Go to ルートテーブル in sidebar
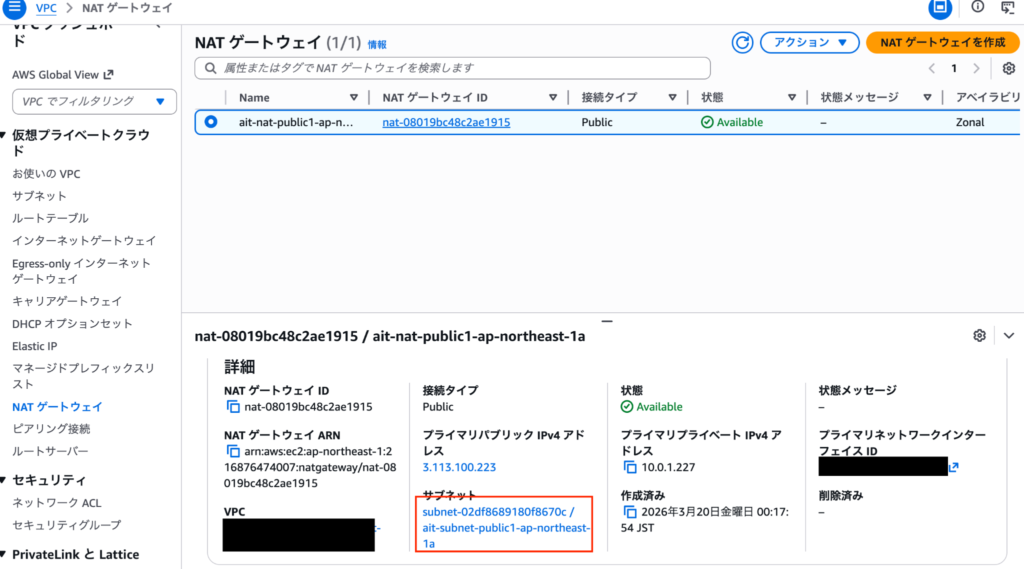This screenshot has width=1024, height=569. (x=50, y=218)
